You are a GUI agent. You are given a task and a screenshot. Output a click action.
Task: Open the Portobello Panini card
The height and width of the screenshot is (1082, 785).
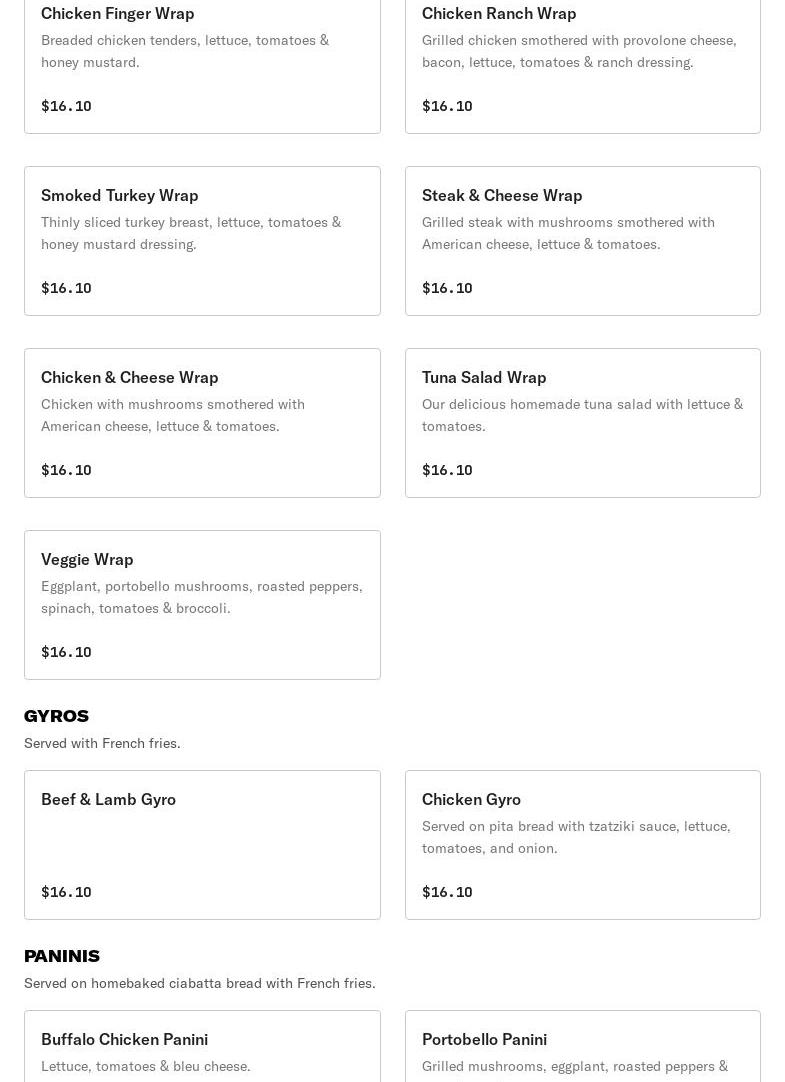(x=583, y=1046)
